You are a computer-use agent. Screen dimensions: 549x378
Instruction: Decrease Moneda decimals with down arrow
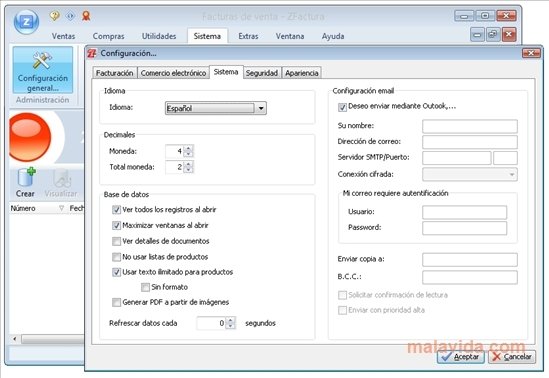(189, 154)
